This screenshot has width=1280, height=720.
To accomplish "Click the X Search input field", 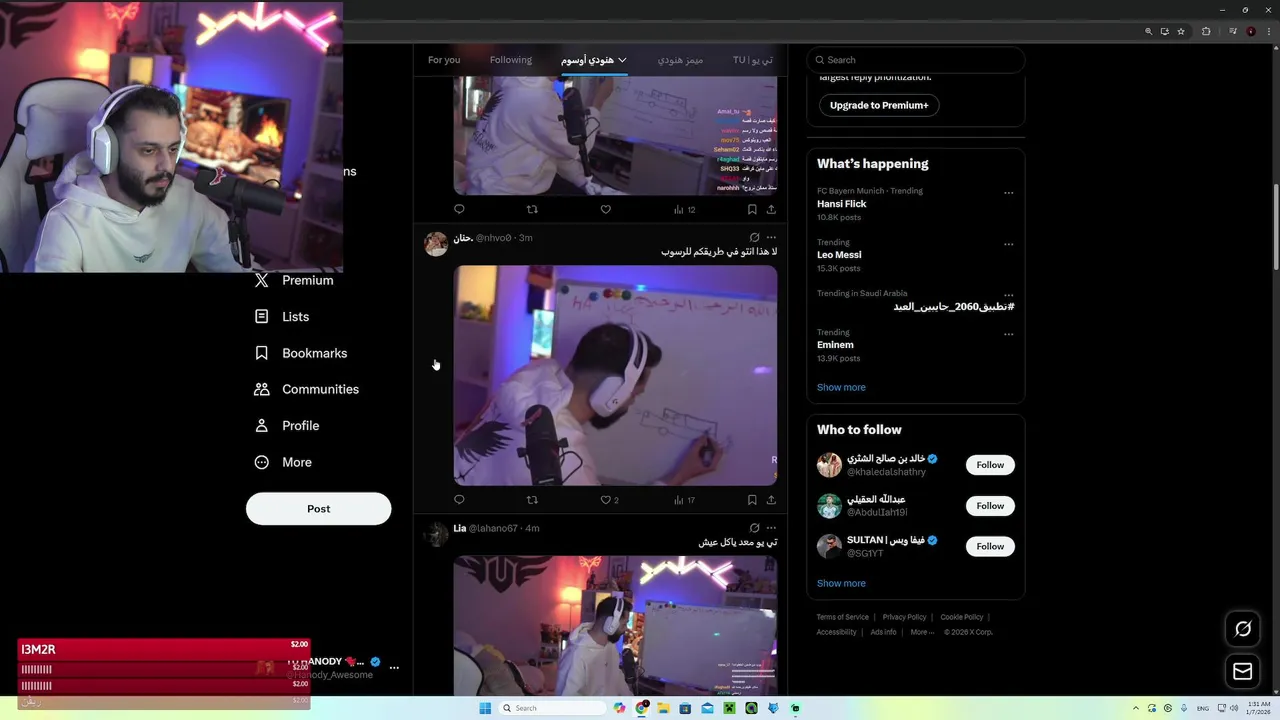I will [x=916, y=60].
